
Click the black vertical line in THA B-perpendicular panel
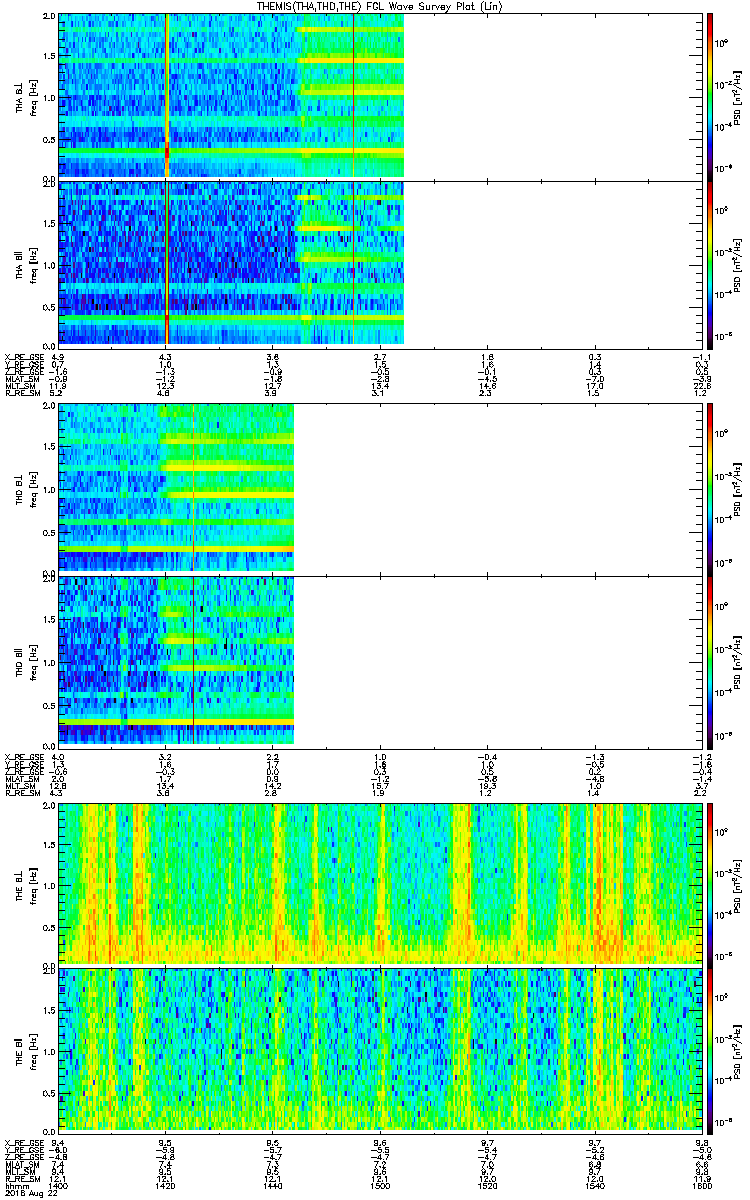tap(353, 96)
